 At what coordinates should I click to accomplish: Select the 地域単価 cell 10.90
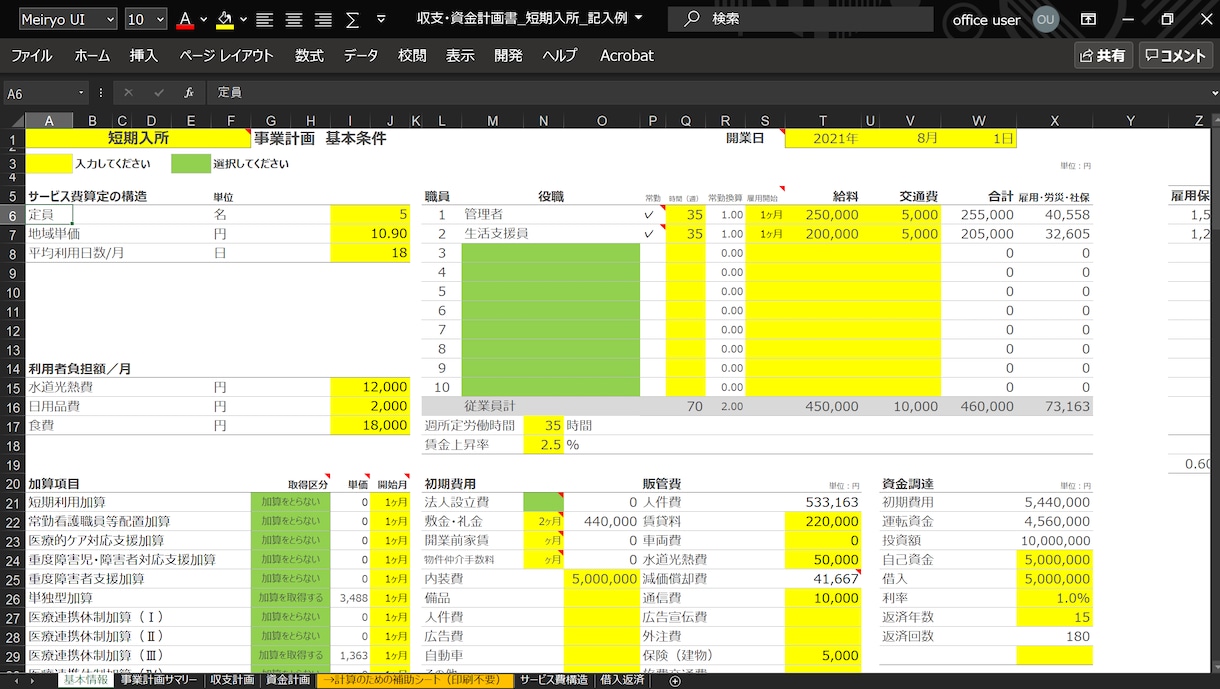click(x=370, y=234)
